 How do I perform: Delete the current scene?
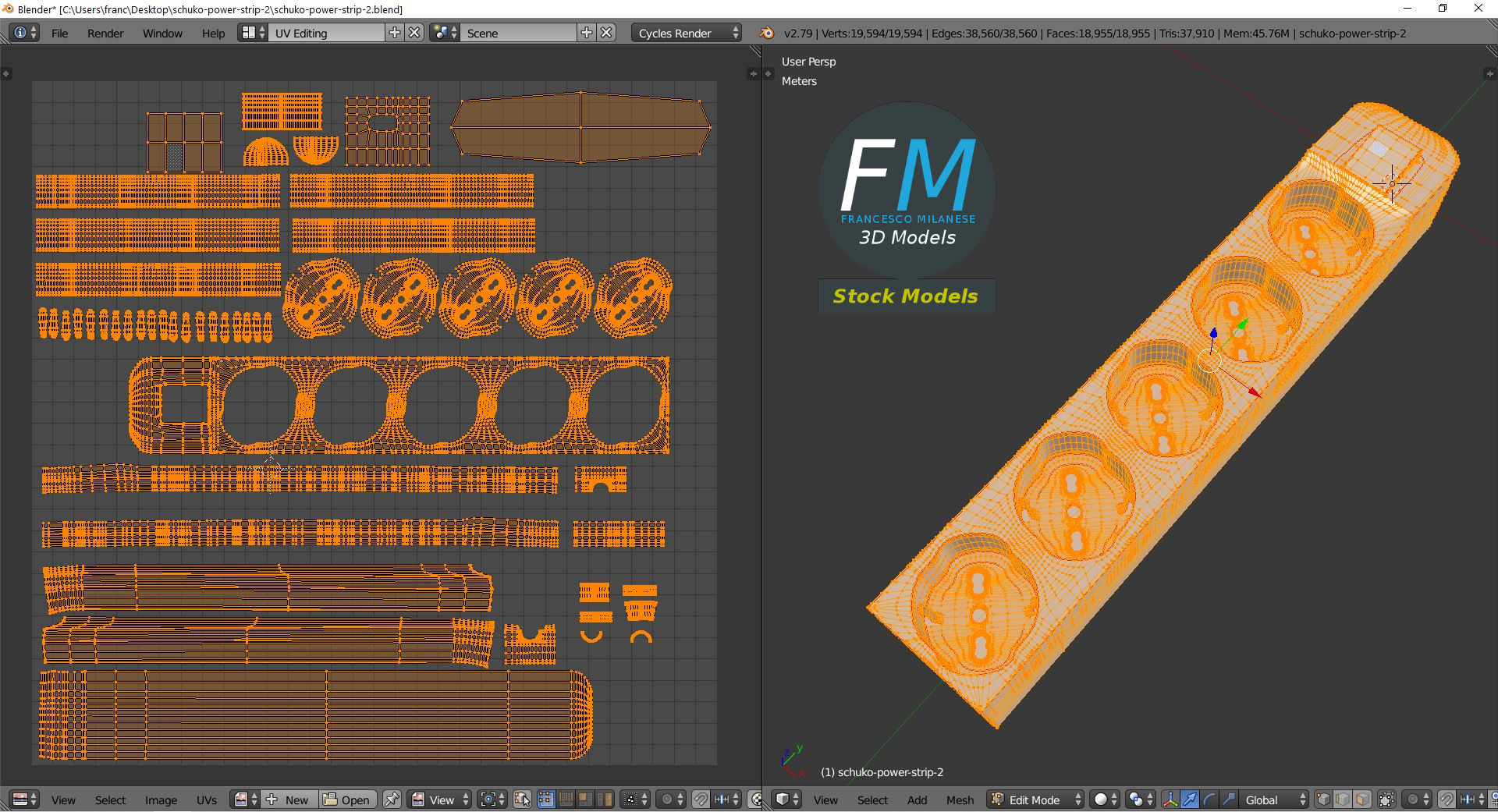607,33
